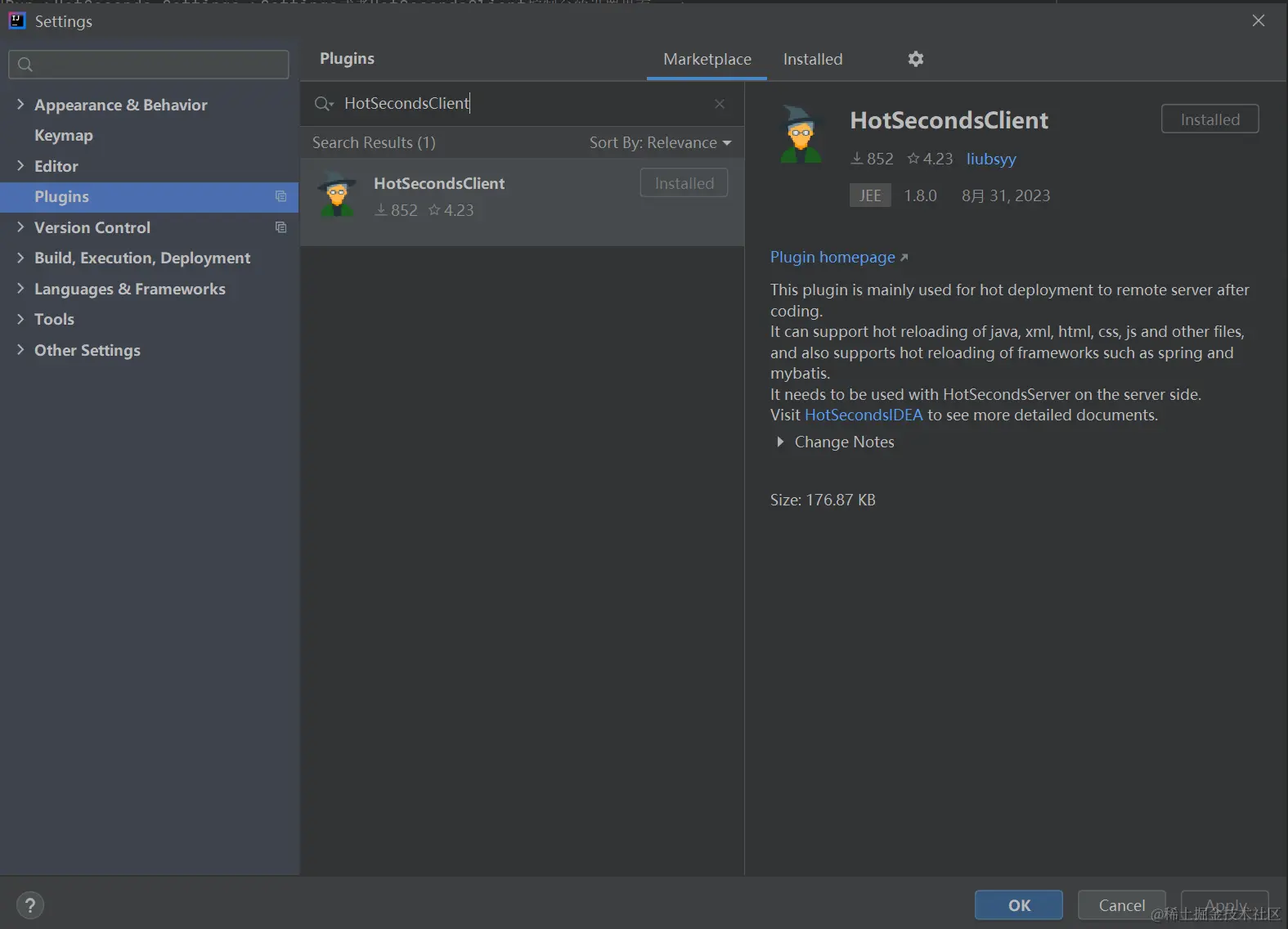The width and height of the screenshot is (1288, 929).
Task: Expand Appearance & Behavior settings
Action: click(x=20, y=105)
